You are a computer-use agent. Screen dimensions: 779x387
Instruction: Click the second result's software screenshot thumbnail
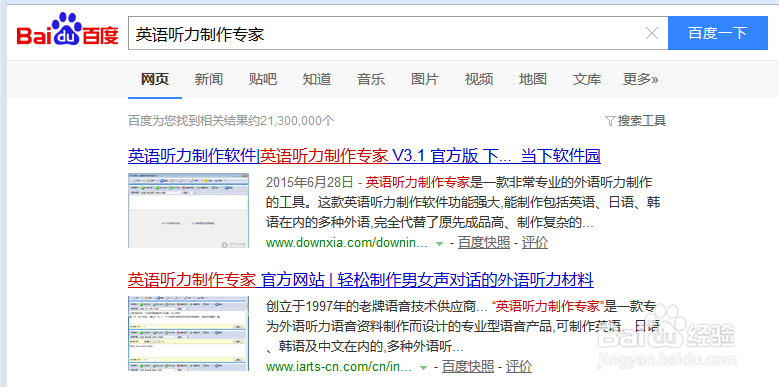pyautogui.click(x=188, y=333)
